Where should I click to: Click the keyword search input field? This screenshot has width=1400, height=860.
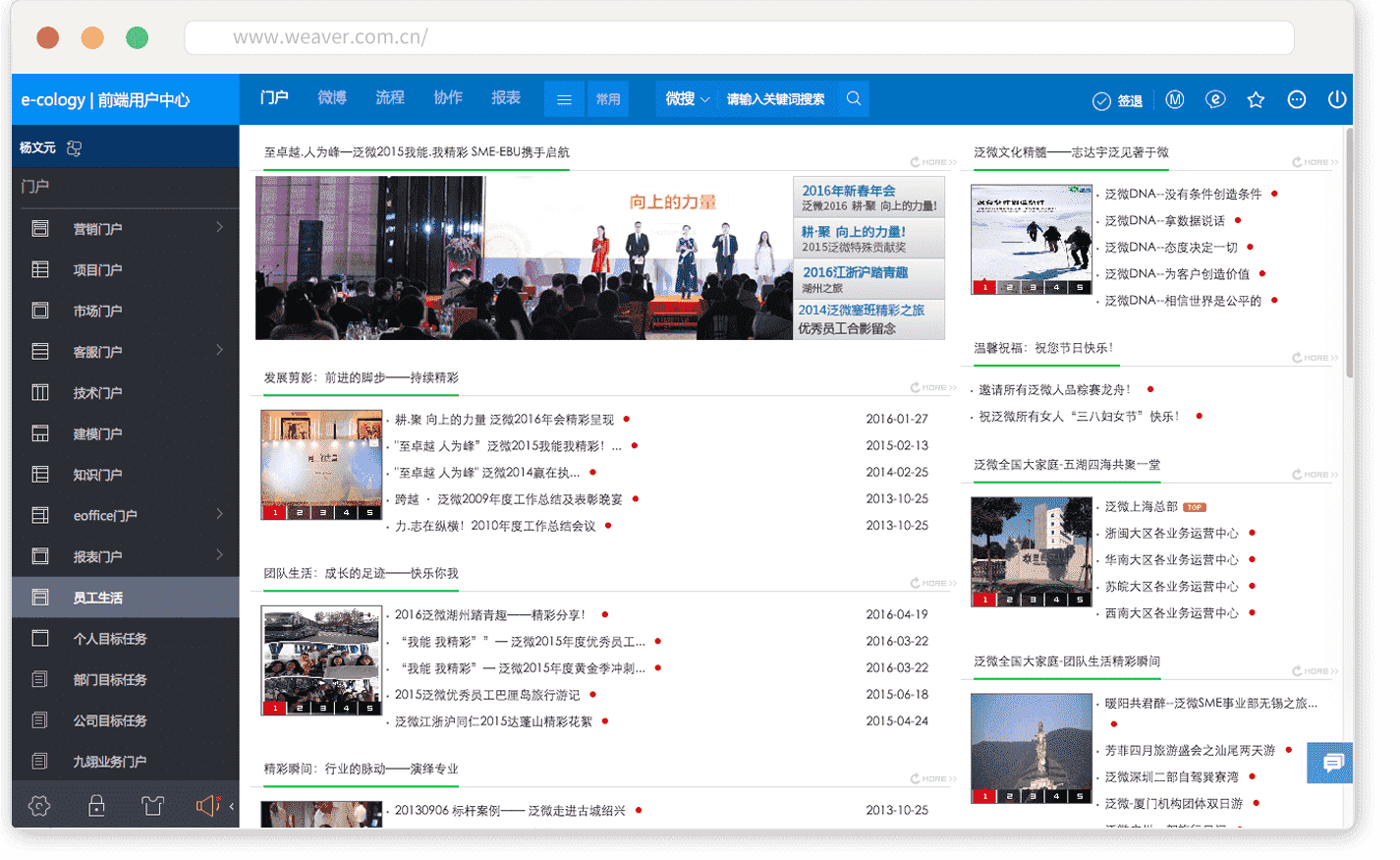point(776,99)
